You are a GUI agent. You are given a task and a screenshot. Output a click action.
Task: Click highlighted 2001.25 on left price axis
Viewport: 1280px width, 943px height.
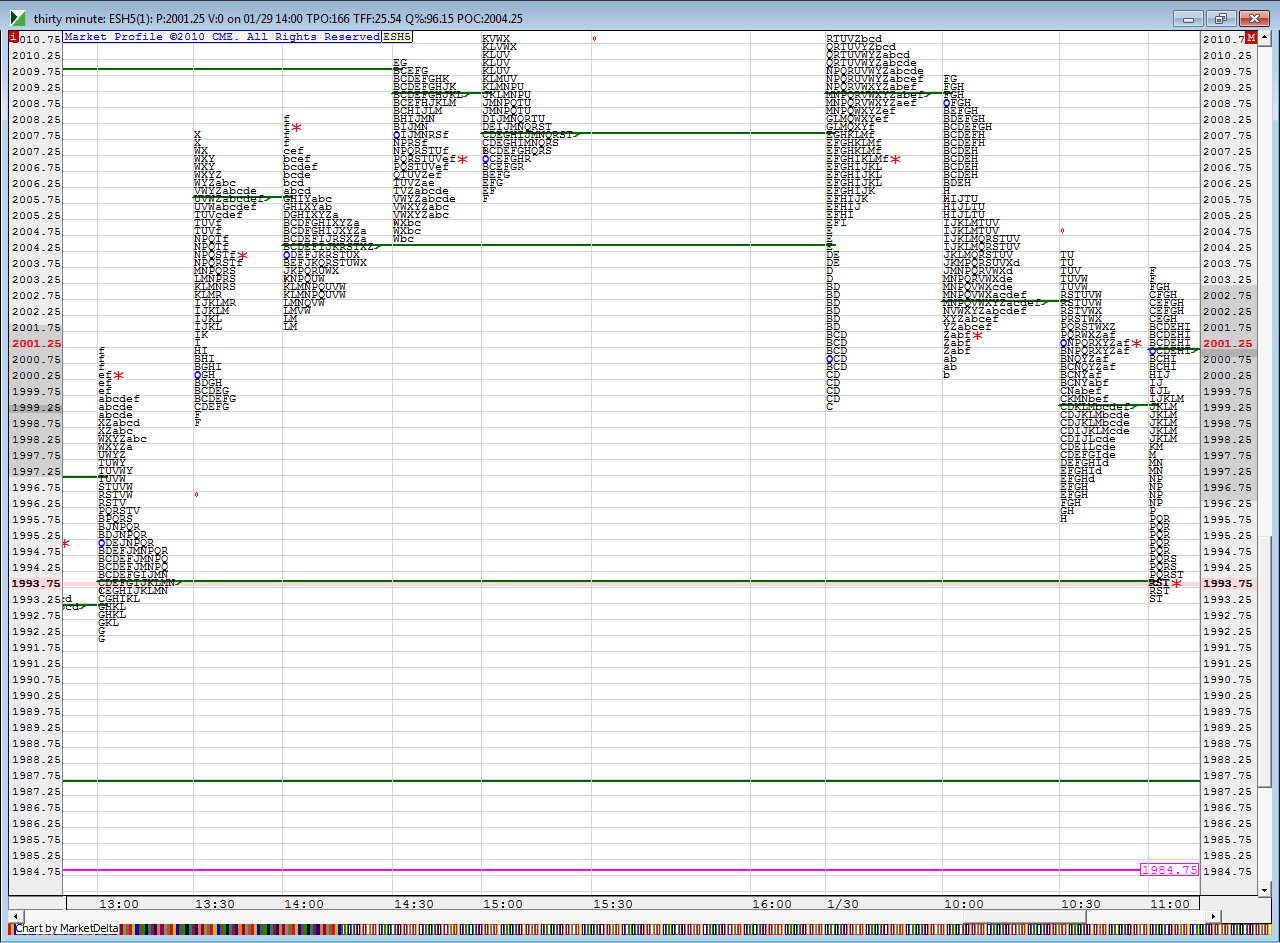(35, 343)
